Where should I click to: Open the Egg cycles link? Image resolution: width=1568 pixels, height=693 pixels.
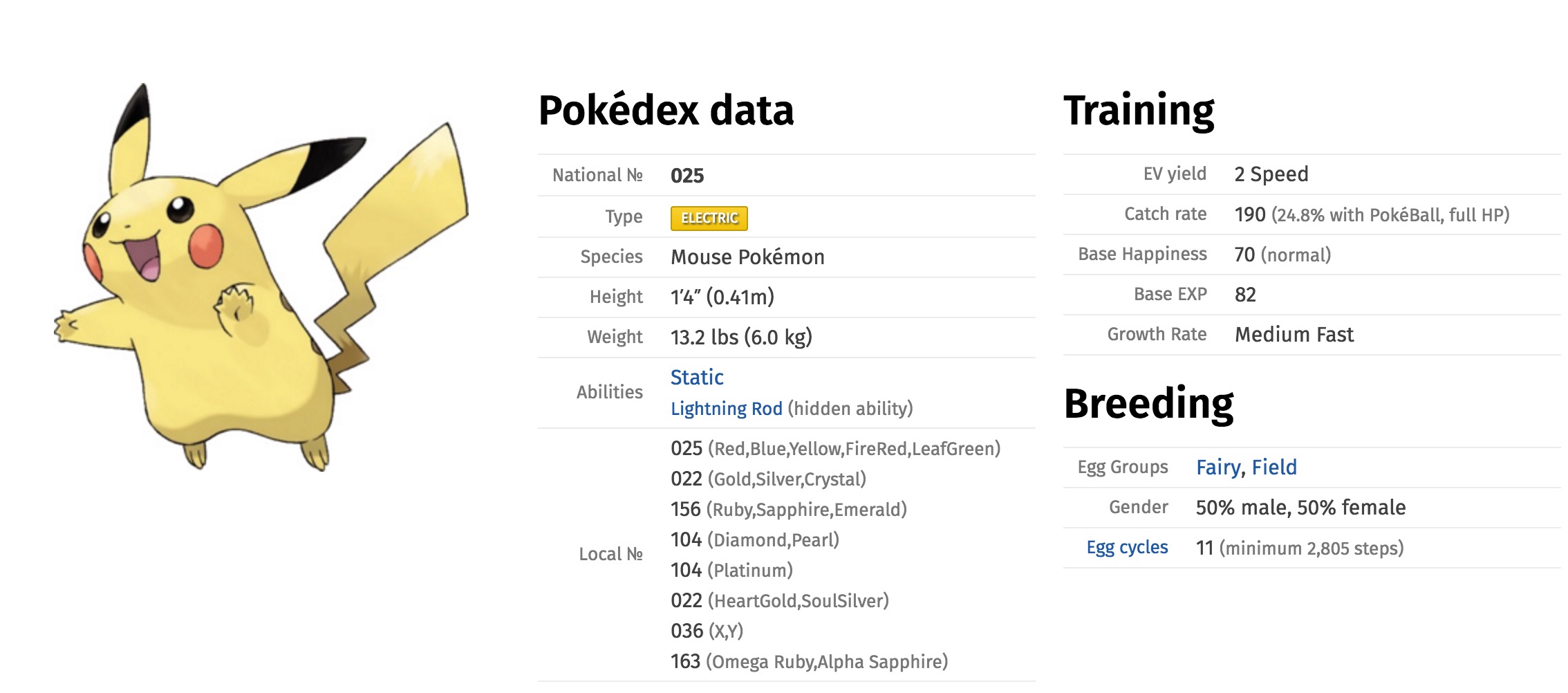[1127, 548]
